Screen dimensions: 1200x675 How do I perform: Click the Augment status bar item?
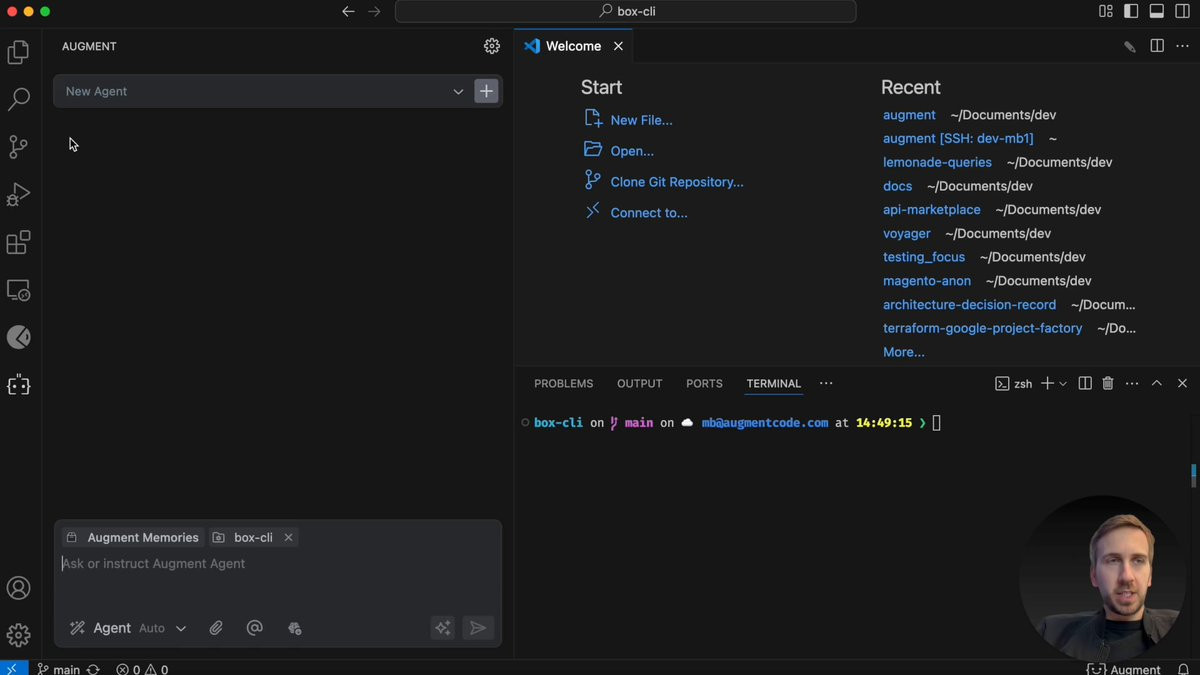pos(1124,669)
